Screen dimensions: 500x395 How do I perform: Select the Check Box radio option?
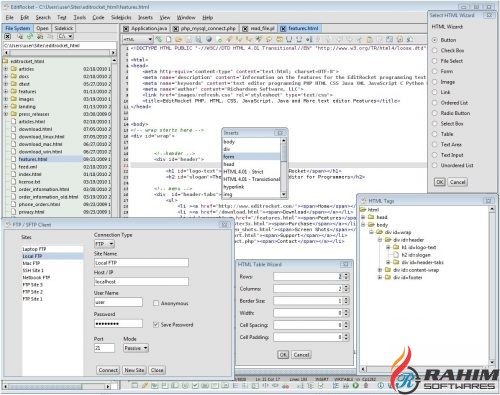[435, 50]
